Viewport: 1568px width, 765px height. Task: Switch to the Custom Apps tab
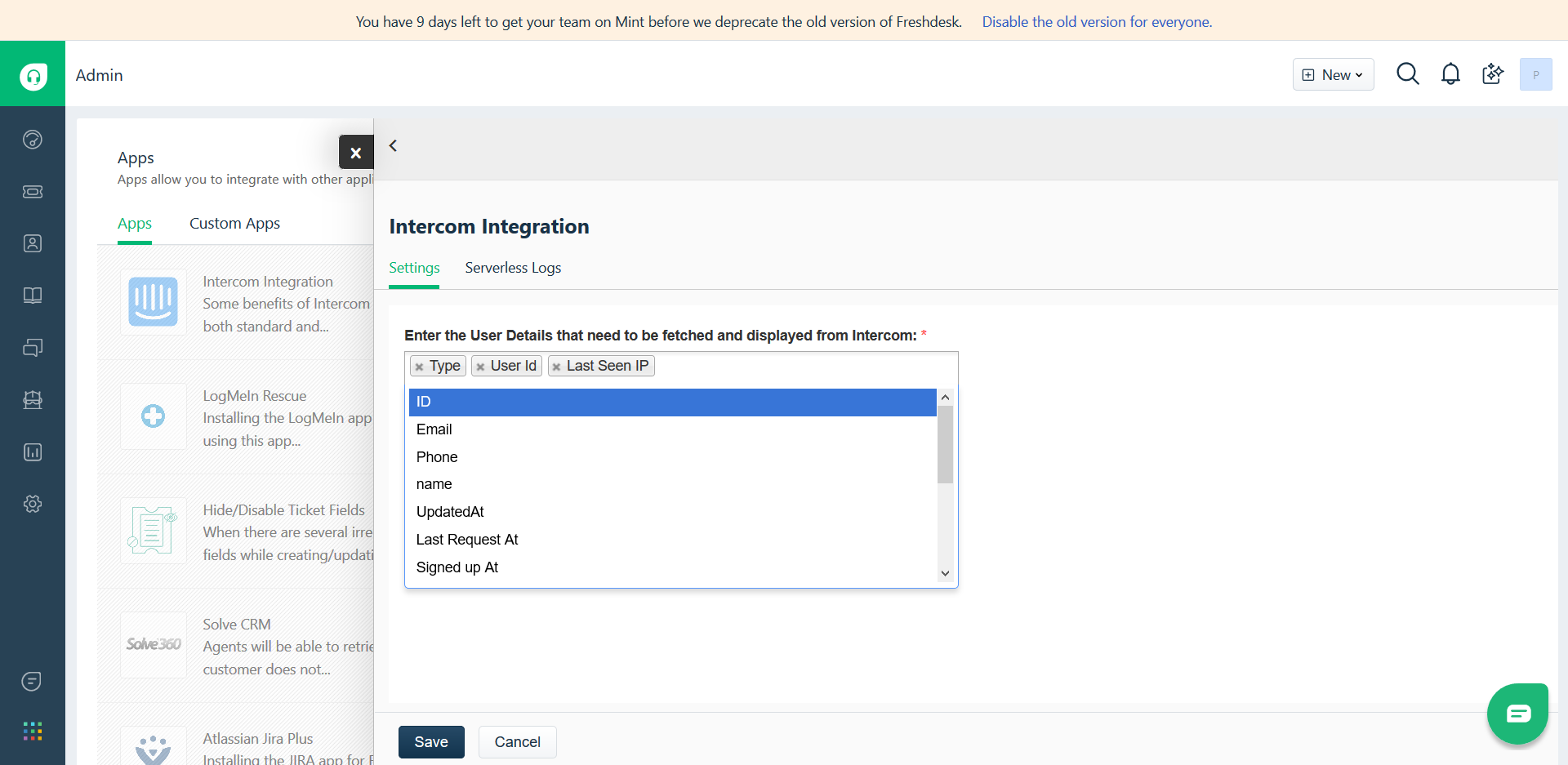point(234,224)
